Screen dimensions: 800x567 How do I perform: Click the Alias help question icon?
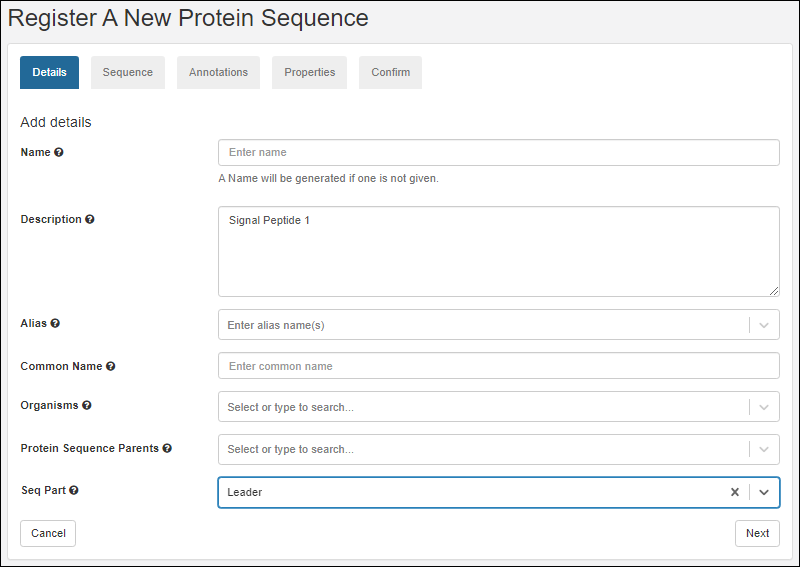(x=55, y=324)
